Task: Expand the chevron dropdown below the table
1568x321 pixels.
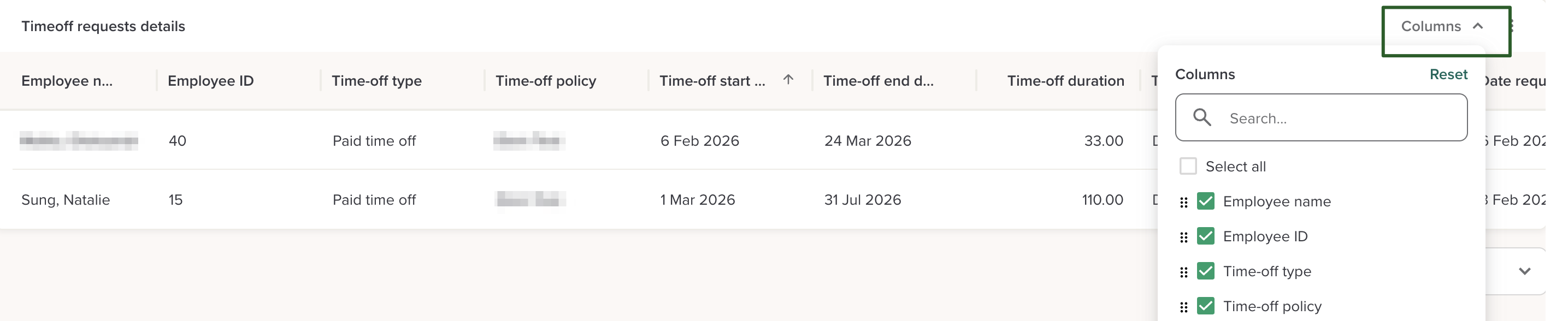Action: click(x=1524, y=271)
